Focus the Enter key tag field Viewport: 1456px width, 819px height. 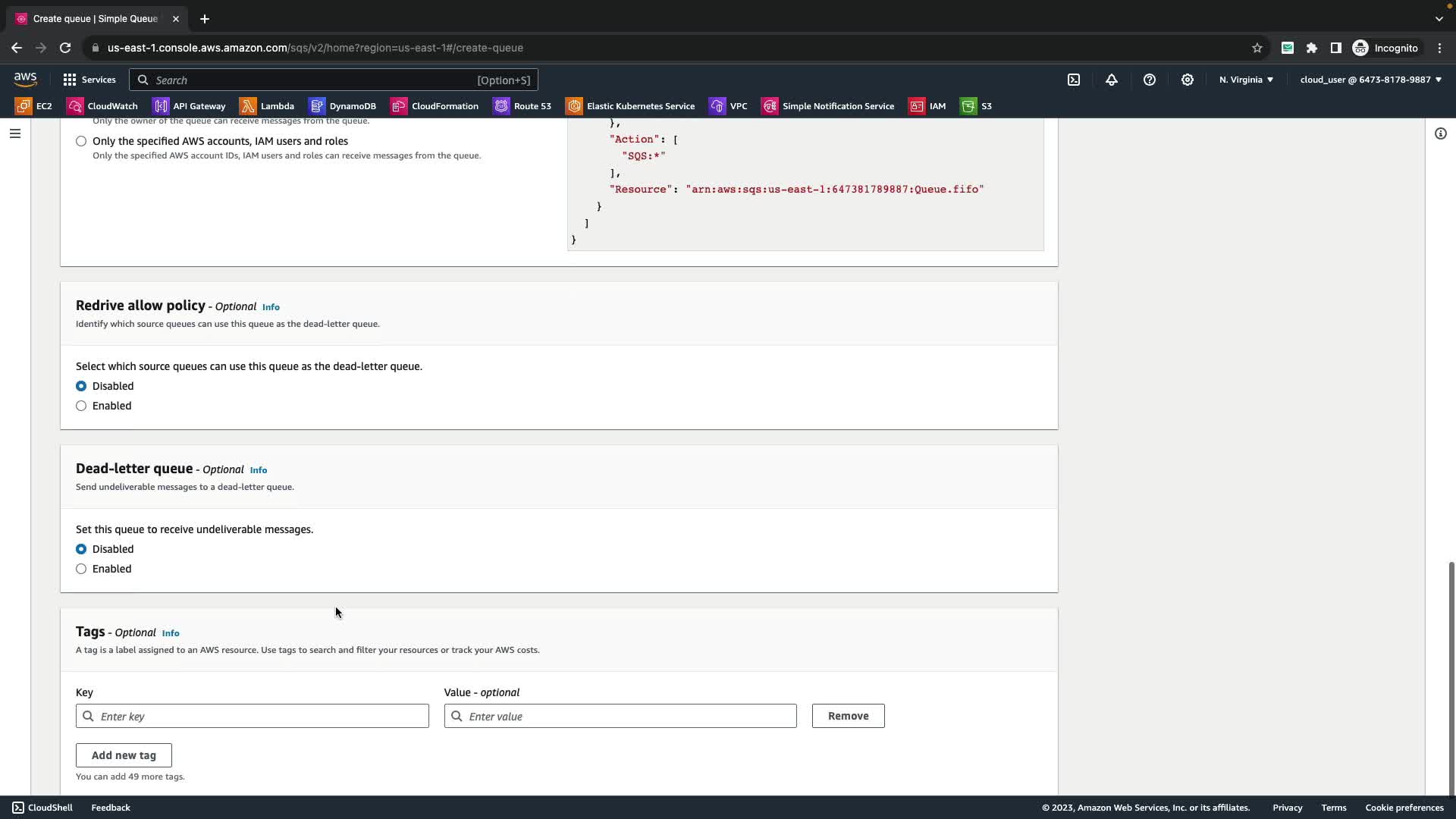click(253, 717)
